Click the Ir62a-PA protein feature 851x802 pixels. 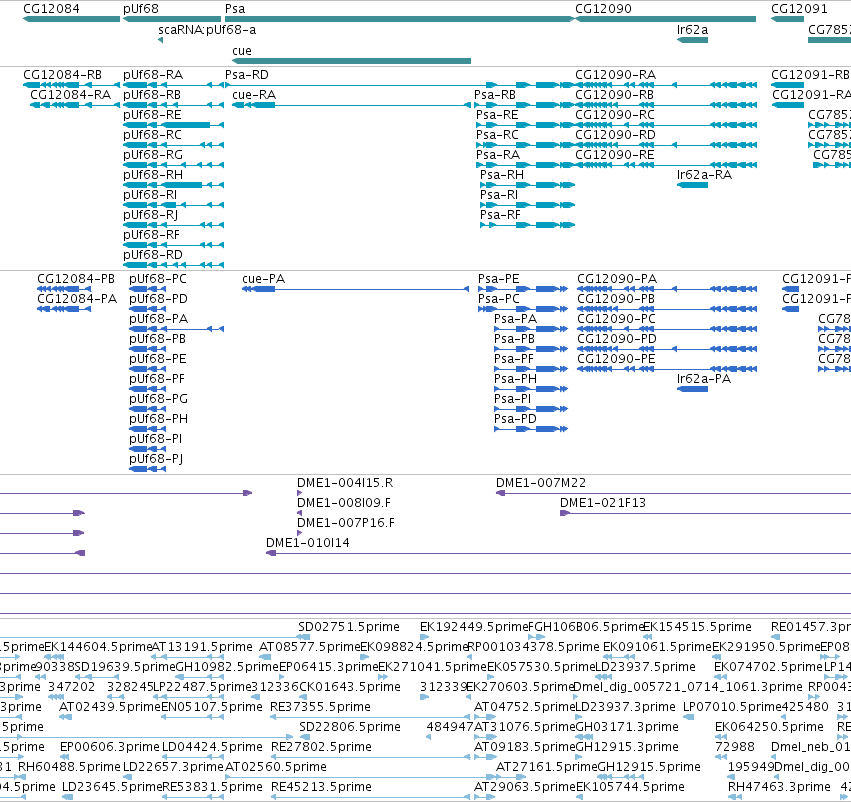tap(693, 389)
